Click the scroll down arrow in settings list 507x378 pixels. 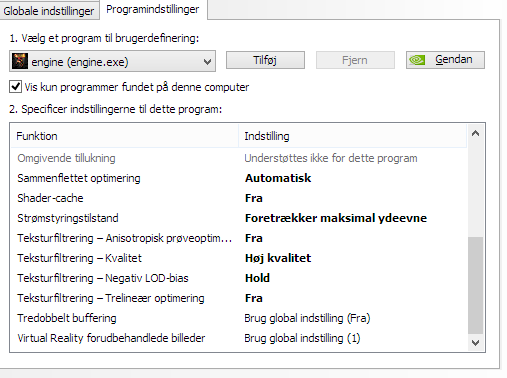[475, 342]
